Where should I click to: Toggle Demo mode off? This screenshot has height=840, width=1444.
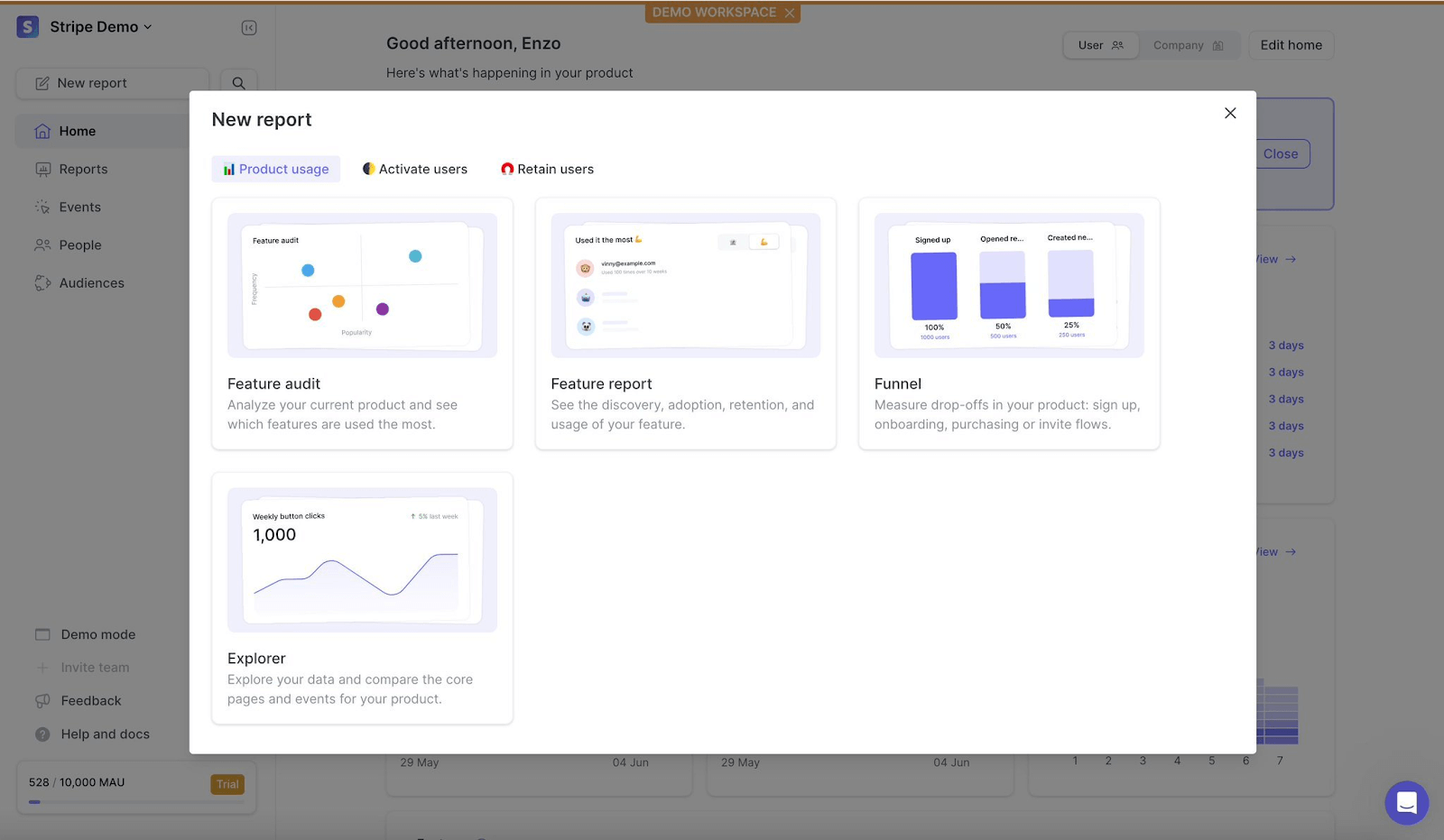pyautogui.click(x=97, y=634)
